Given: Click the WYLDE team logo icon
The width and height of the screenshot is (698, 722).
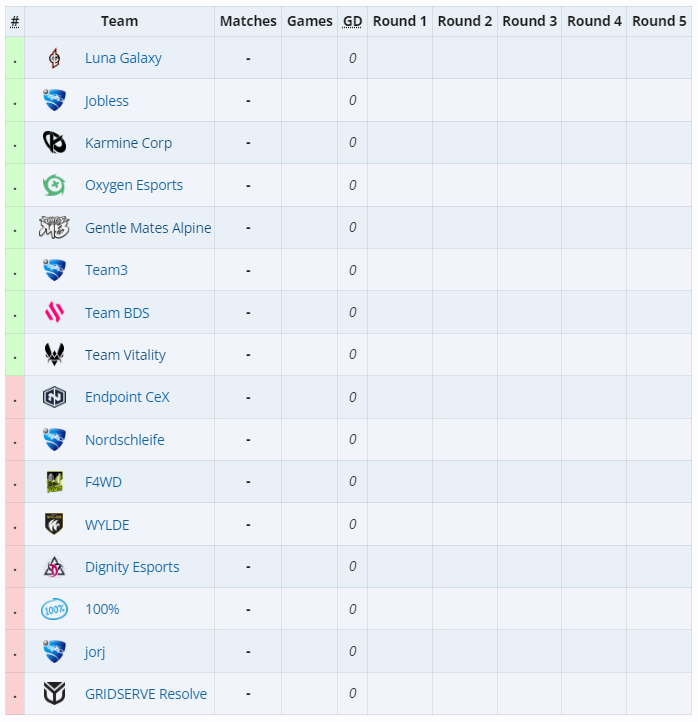Looking at the screenshot, I should pyautogui.click(x=54, y=524).
